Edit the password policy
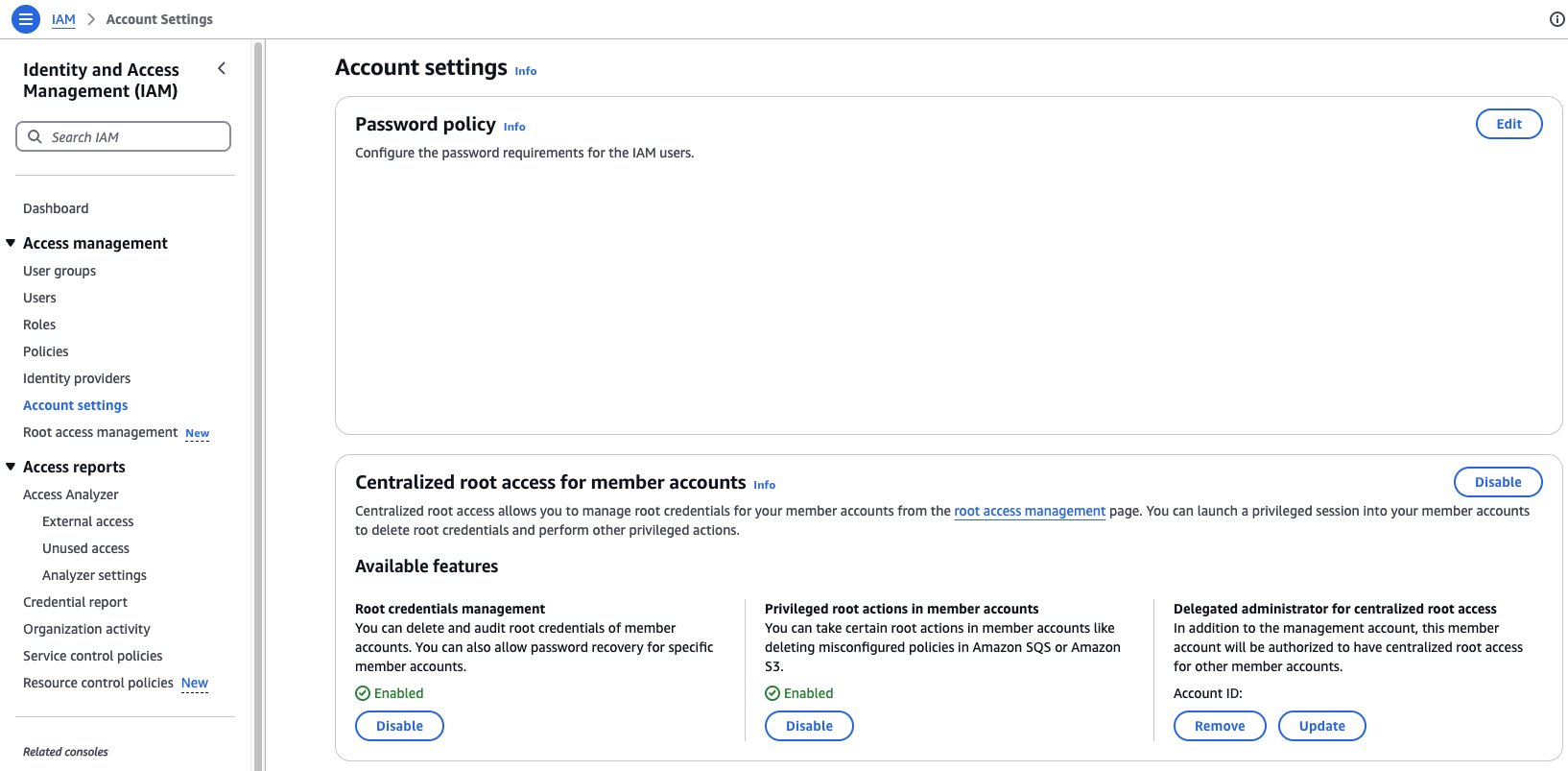 click(1509, 124)
